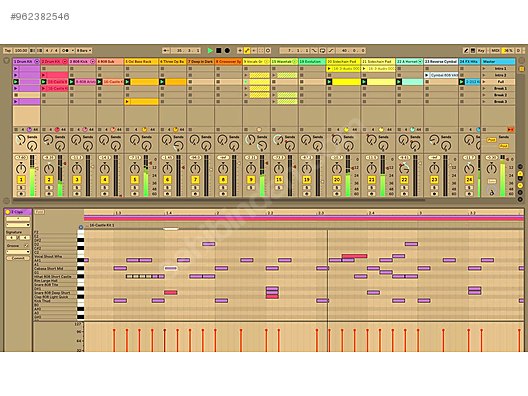The height and width of the screenshot is (396, 528).
Task: Click the track 3 Send B knob
Action: (88, 146)
